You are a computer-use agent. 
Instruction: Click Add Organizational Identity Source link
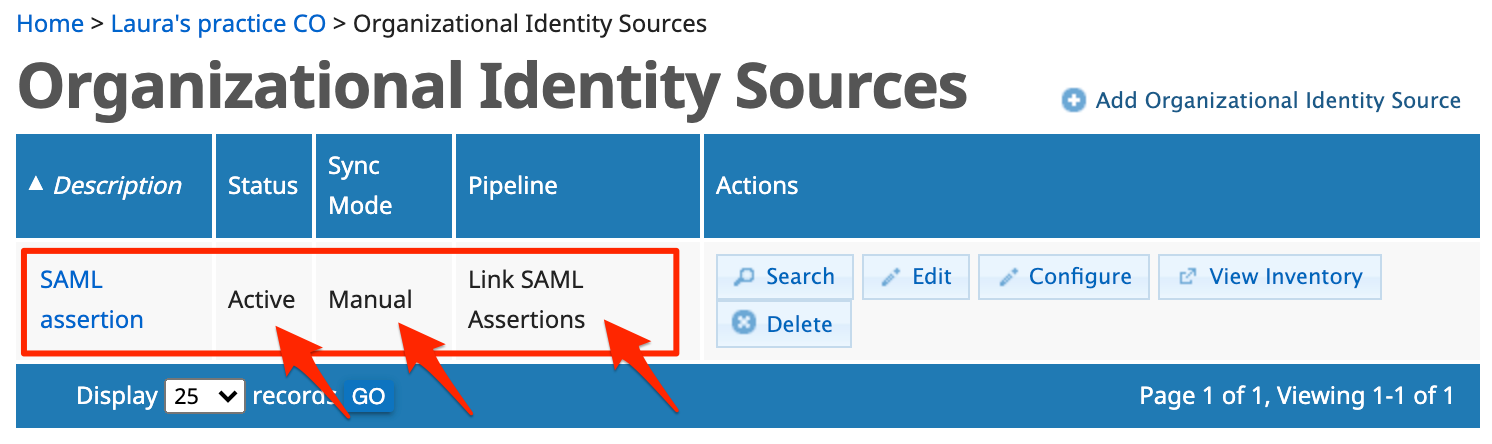1278,101
